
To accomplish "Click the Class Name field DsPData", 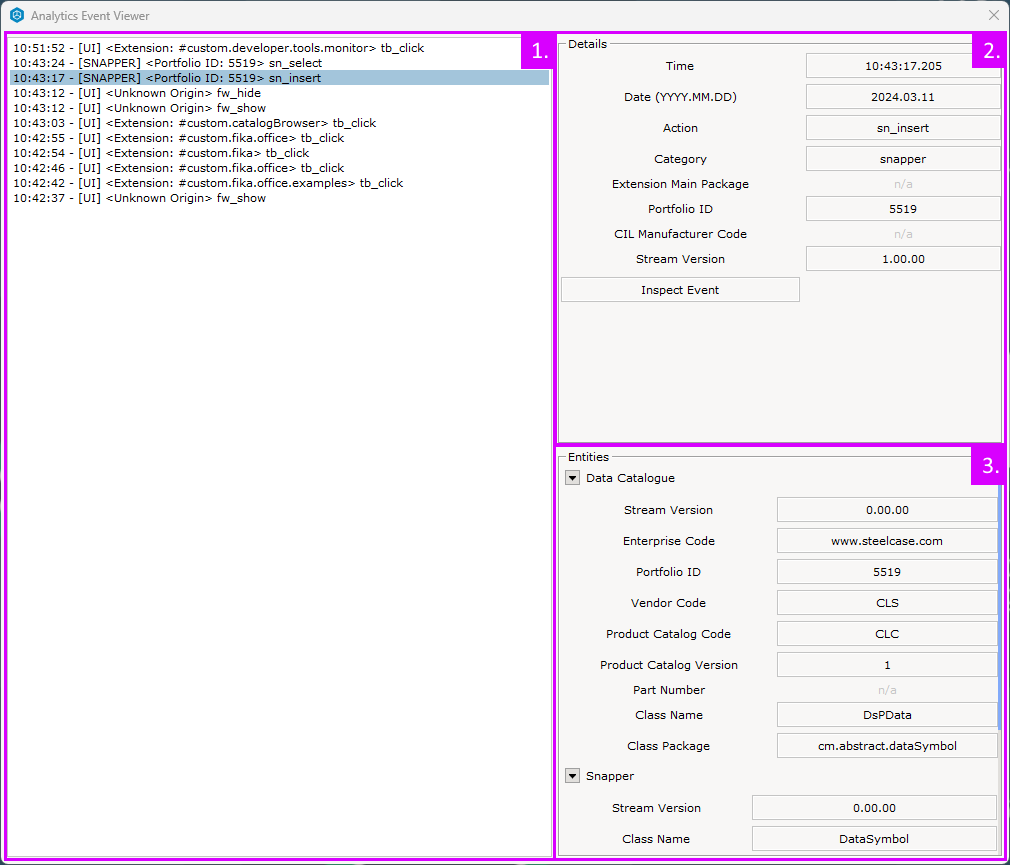I will (x=887, y=714).
